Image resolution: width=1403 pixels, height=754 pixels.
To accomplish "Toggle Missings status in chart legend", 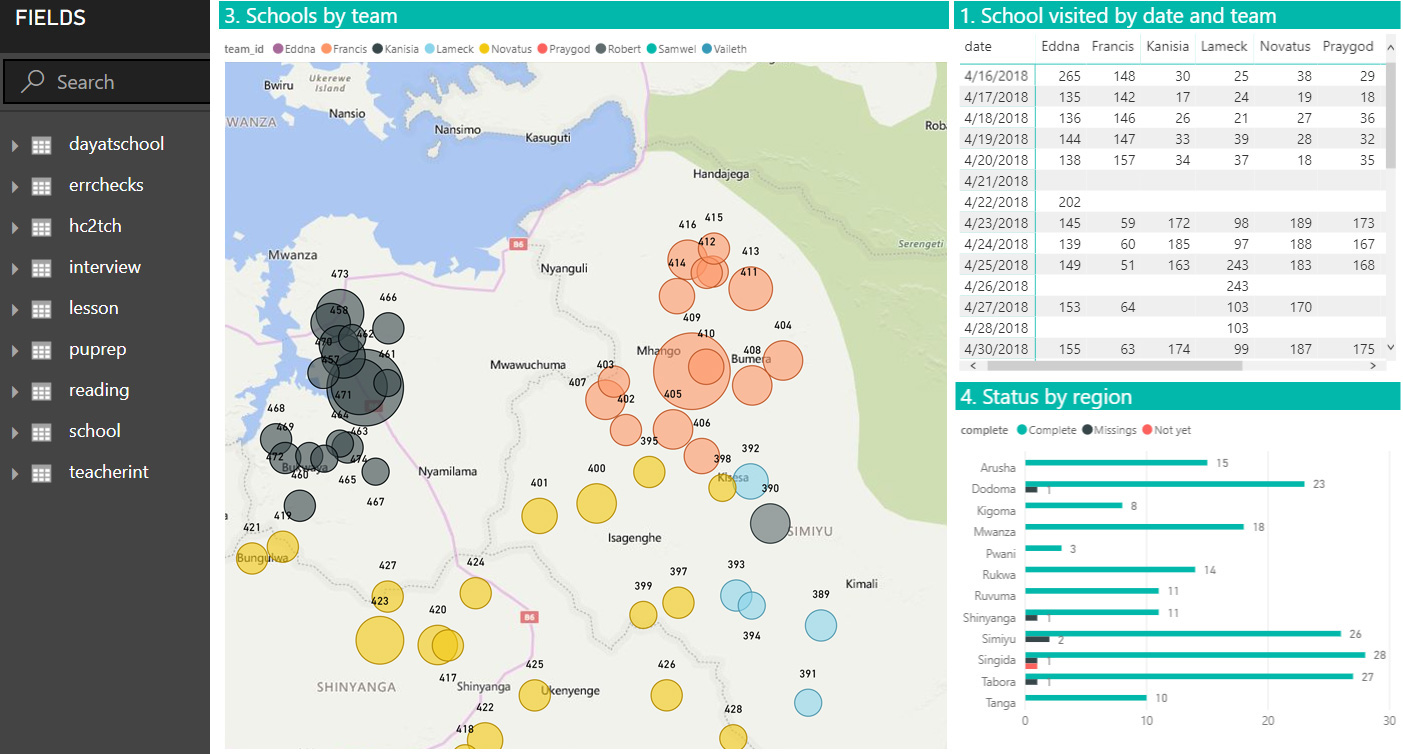I will pos(1110,430).
